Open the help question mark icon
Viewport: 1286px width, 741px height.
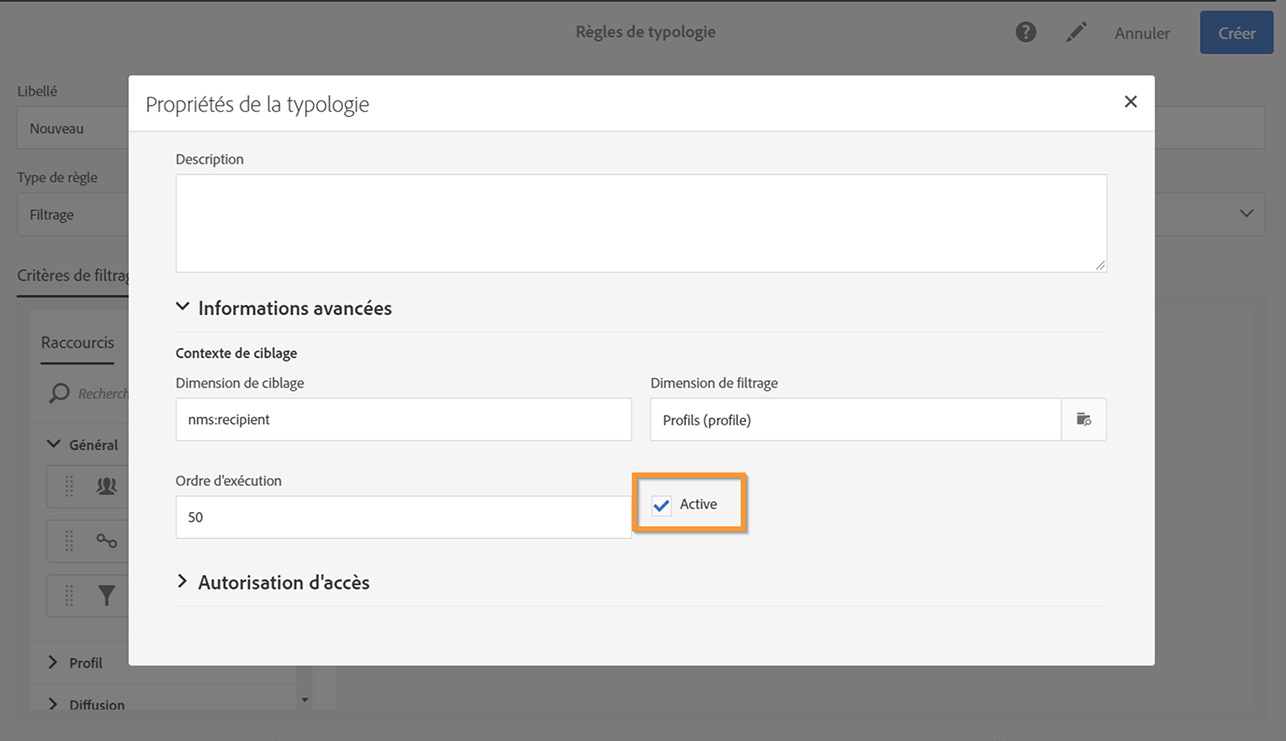tap(1025, 33)
